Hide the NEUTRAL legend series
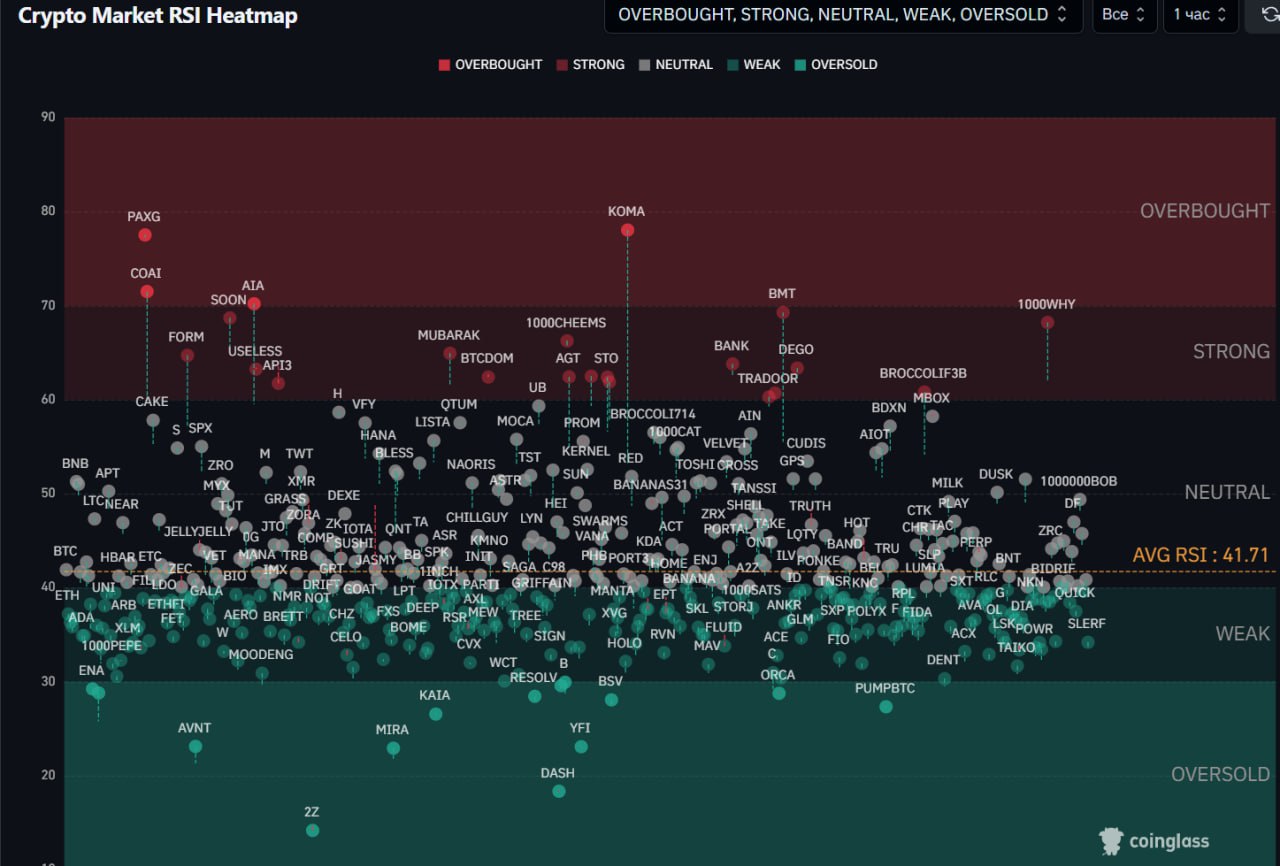 point(675,65)
